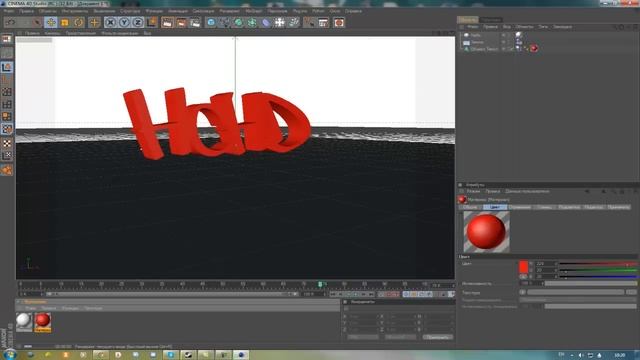Image resolution: width=640 pixels, height=360 pixels.
Task: Click the volume icon in system tray
Action: click(580, 355)
